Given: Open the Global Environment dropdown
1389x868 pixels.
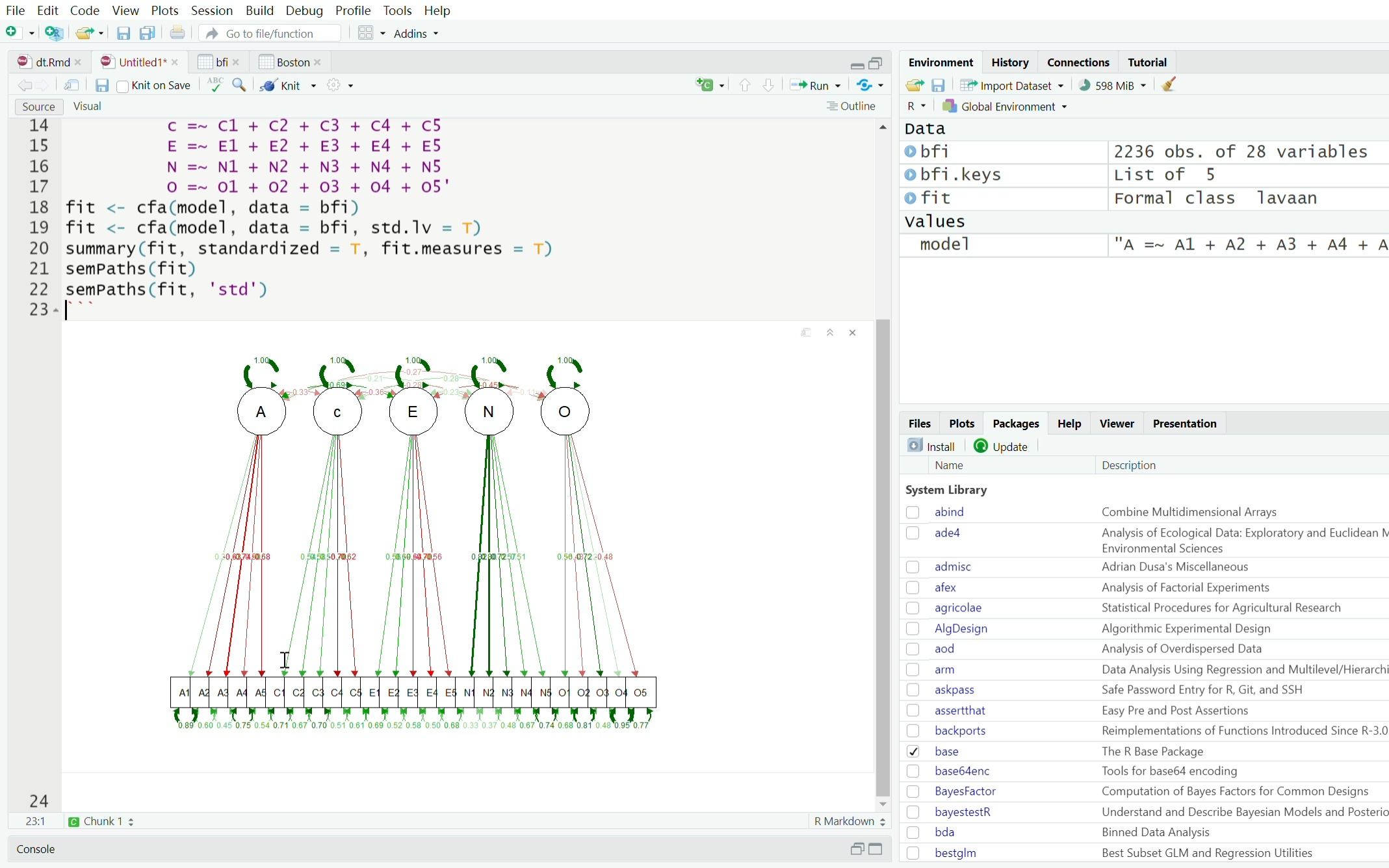Looking at the screenshot, I should pyautogui.click(x=1005, y=107).
